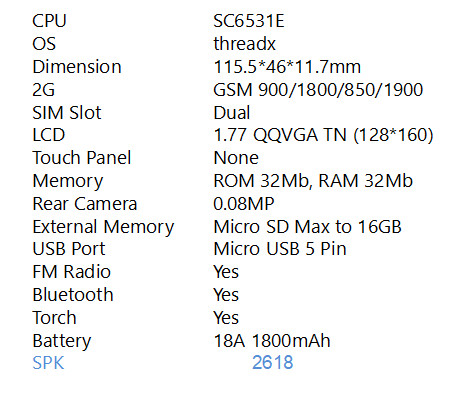
Task: Click the GSM 900/1800/850/1900 value
Action: tap(318, 90)
